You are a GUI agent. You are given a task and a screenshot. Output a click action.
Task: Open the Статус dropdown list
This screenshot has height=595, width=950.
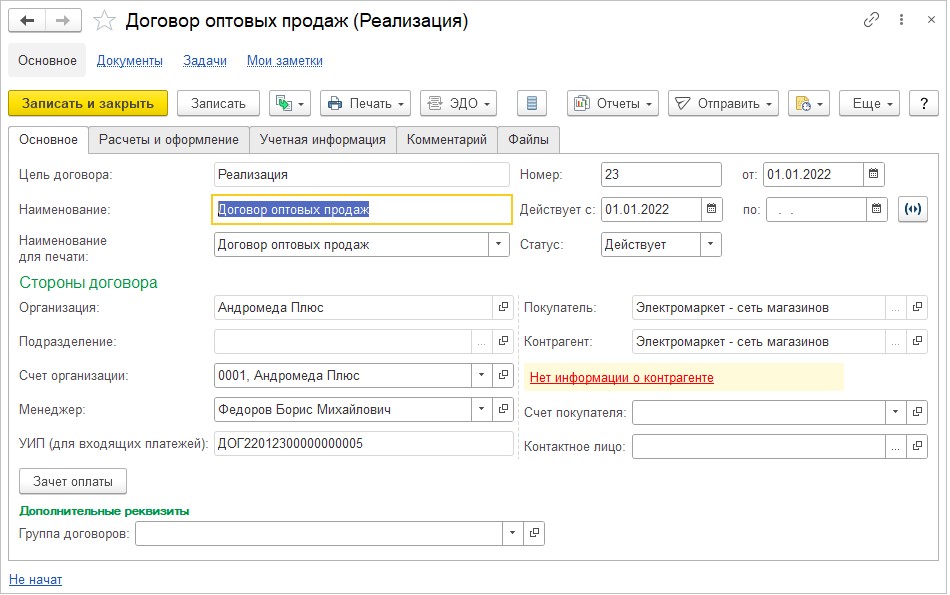(710, 244)
